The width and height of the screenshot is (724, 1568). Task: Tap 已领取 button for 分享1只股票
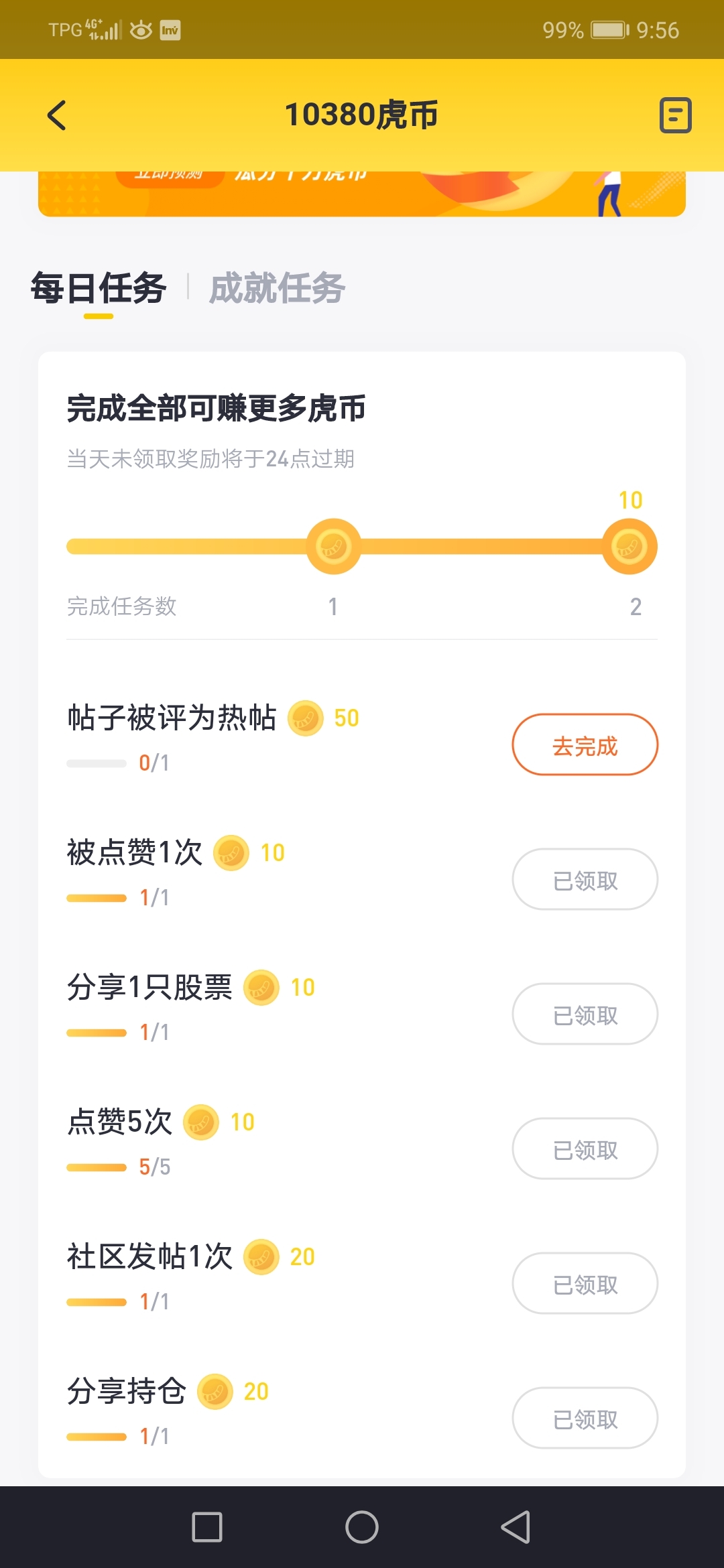point(585,1015)
